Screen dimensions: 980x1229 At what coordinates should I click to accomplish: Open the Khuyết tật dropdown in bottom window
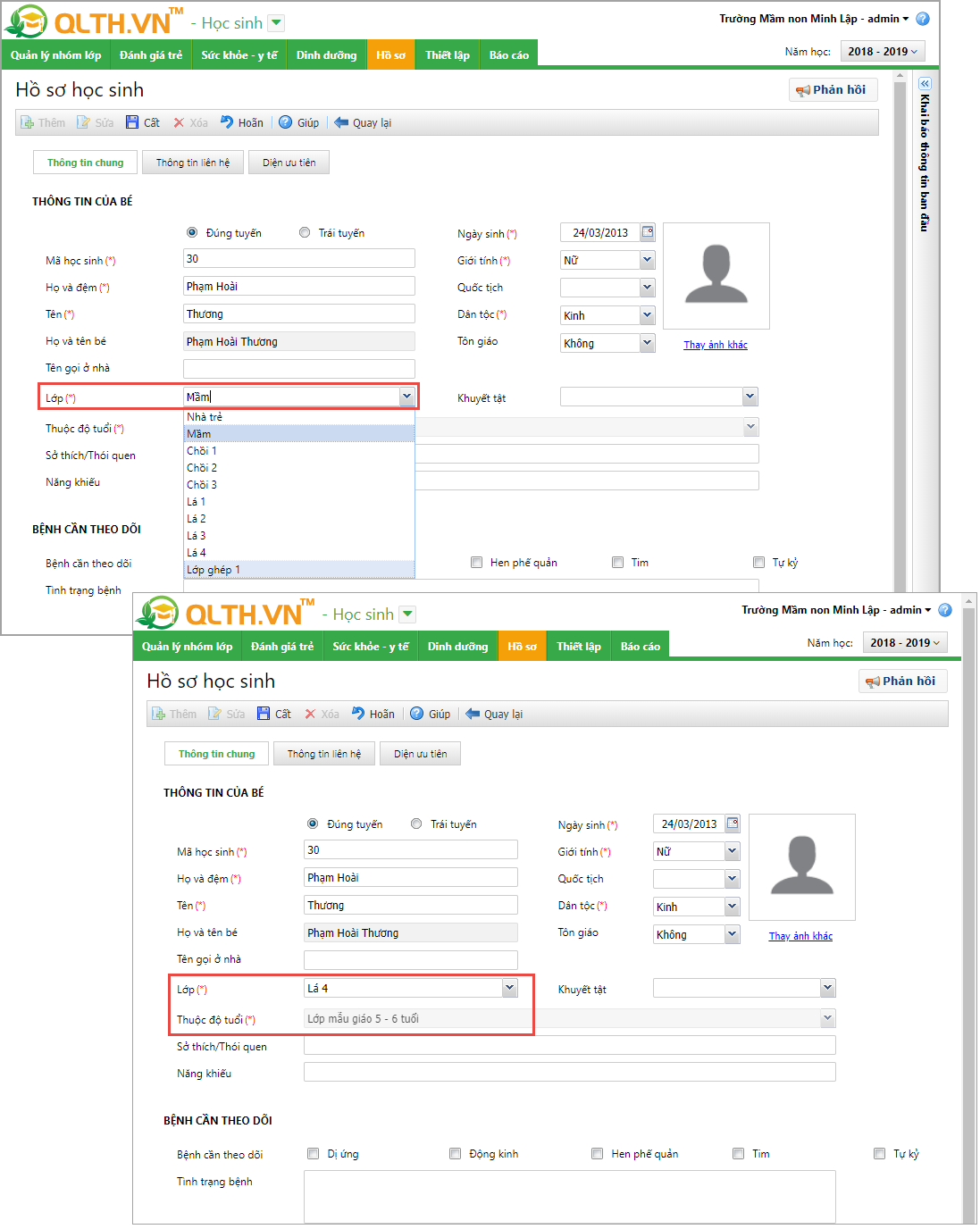[x=828, y=988]
